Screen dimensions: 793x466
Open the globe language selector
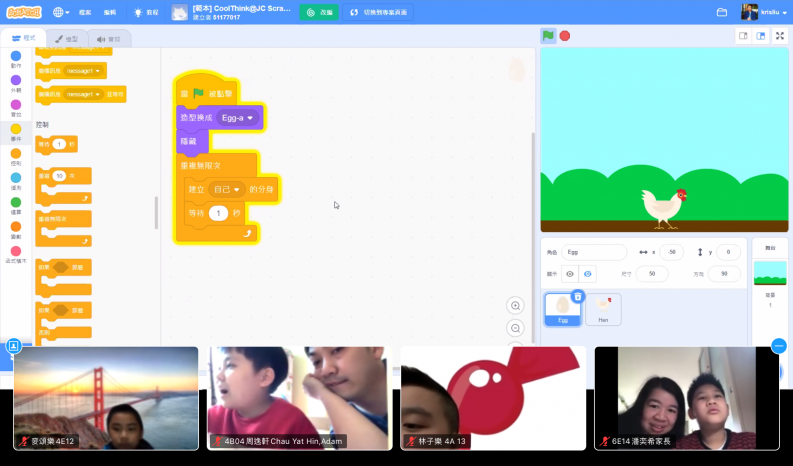[x=61, y=12]
